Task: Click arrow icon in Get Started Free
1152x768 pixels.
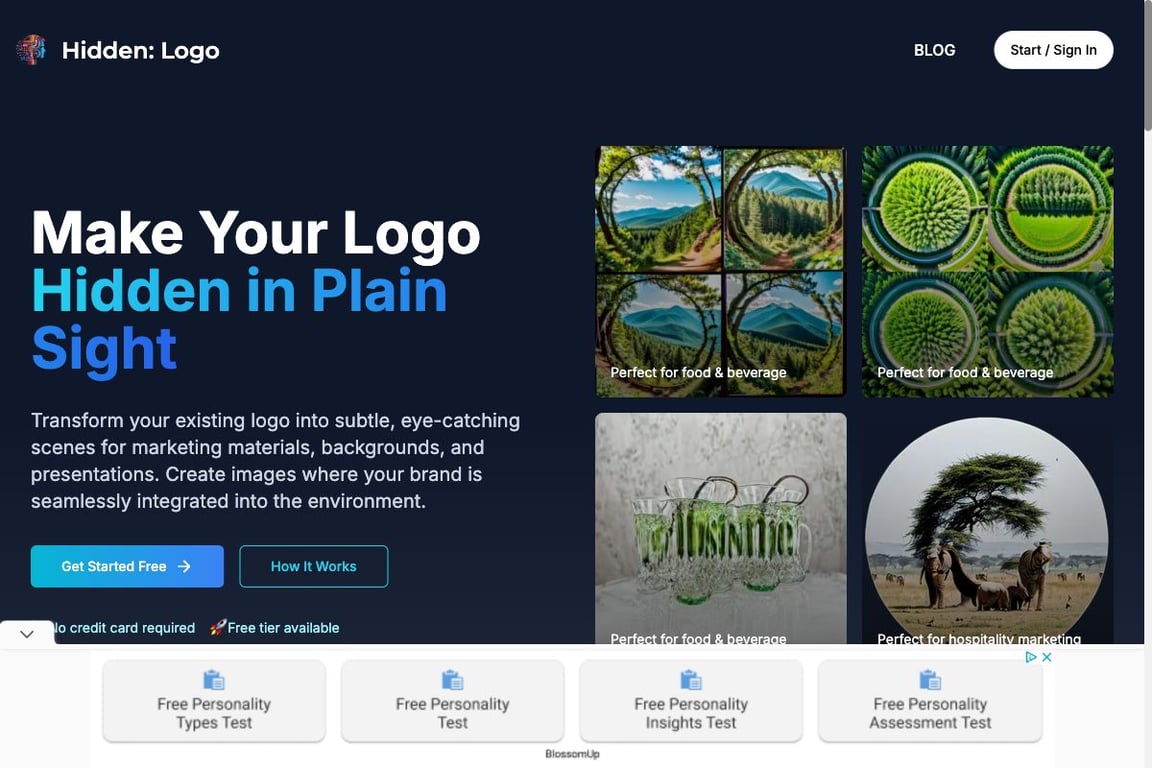Action: click(x=184, y=566)
